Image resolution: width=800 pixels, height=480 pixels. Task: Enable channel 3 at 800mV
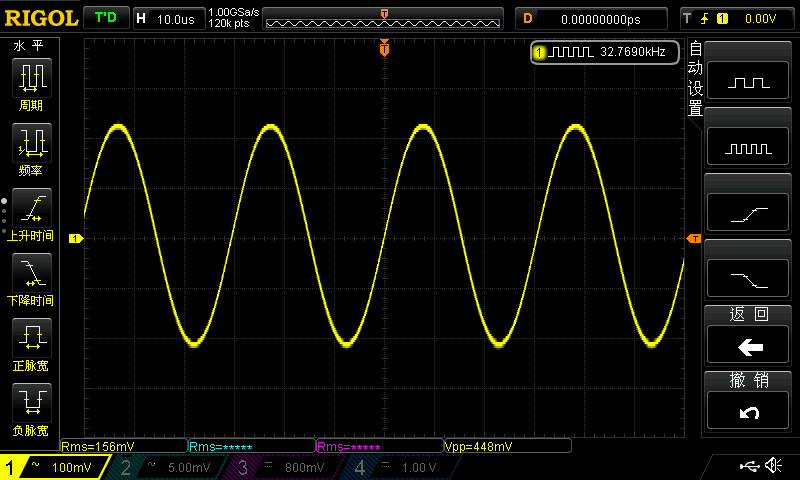tap(285, 467)
